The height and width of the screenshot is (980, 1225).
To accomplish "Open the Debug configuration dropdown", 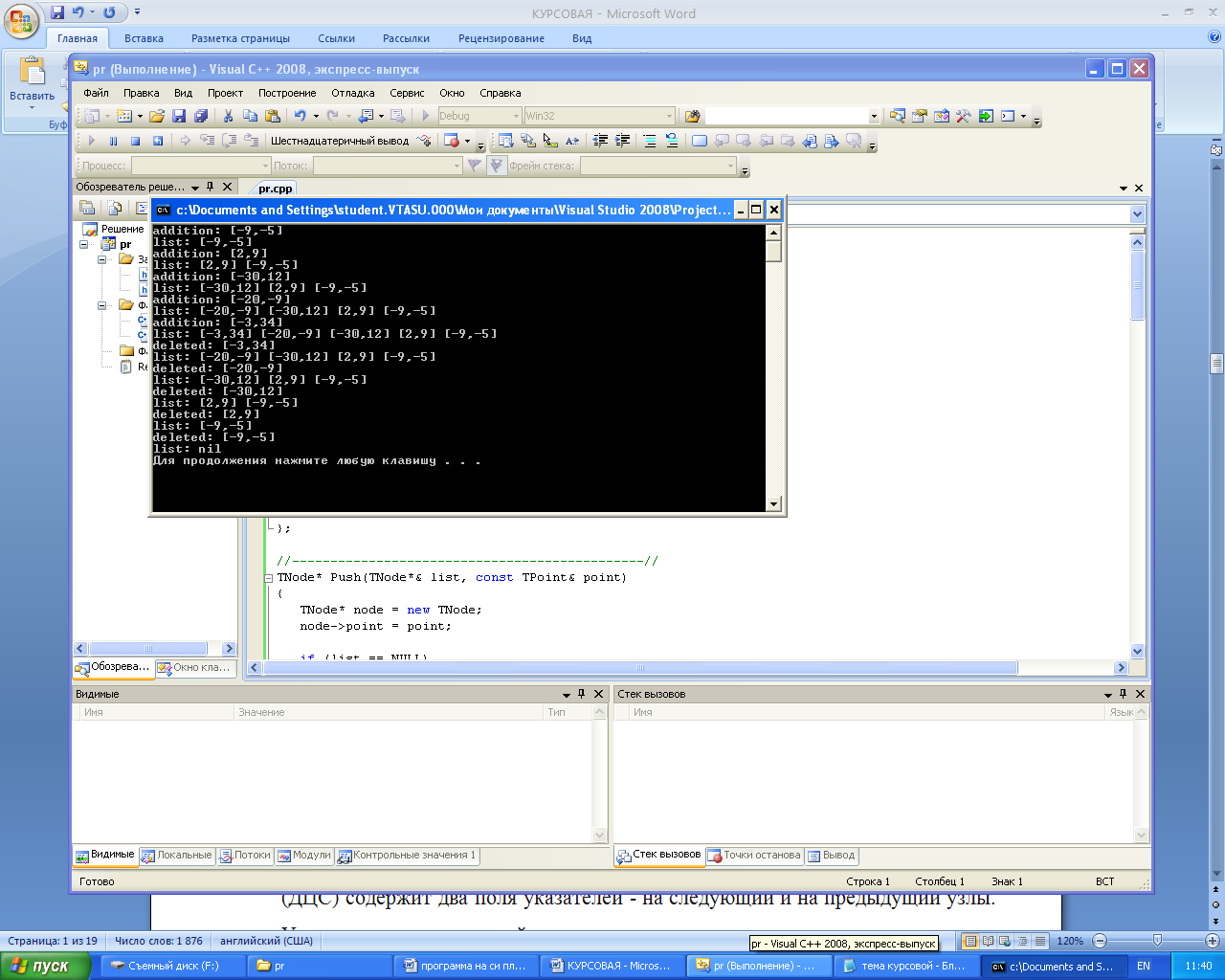I will [x=517, y=116].
